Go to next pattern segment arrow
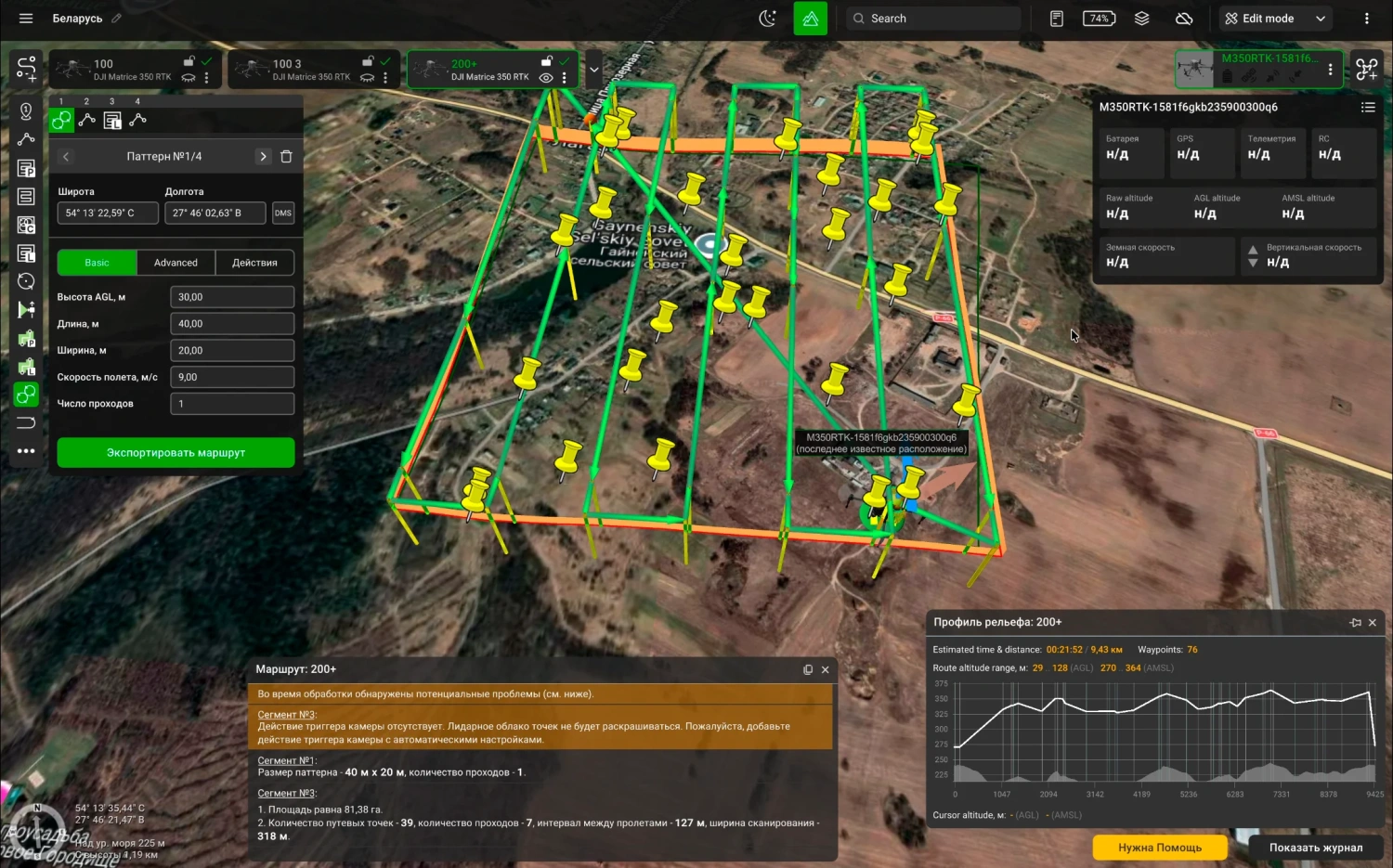1393x868 pixels. [x=263, y=157]
